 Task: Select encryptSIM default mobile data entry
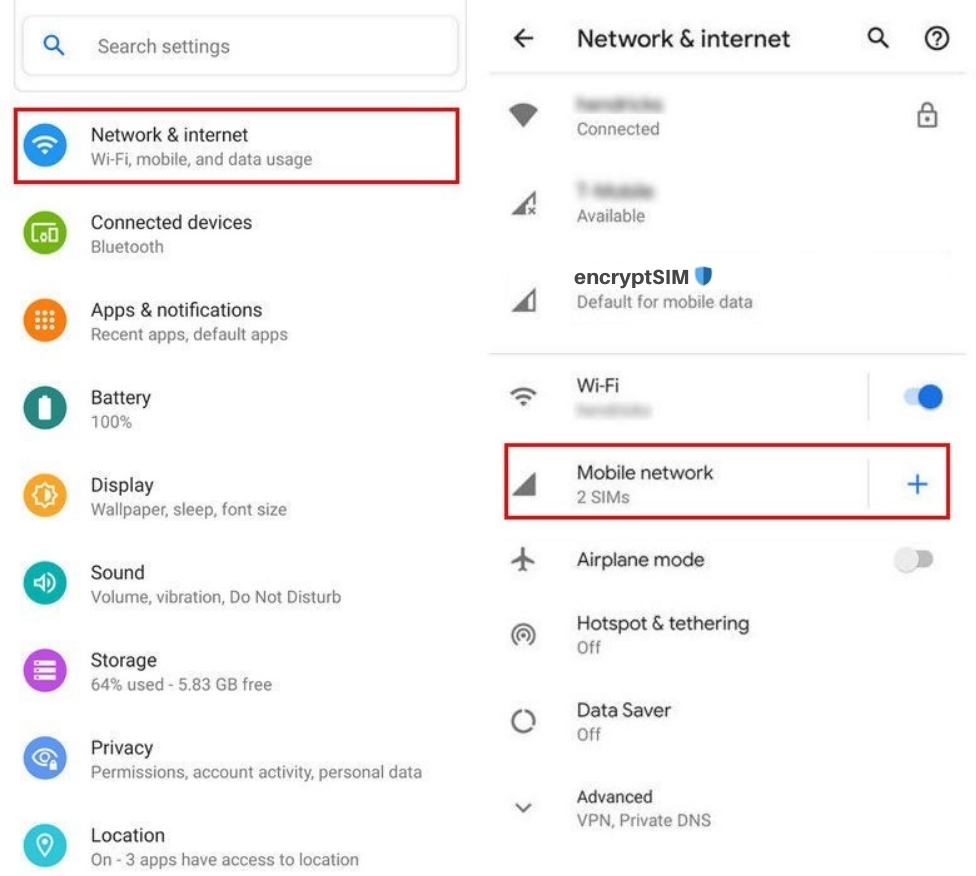[x=664, y=288]
